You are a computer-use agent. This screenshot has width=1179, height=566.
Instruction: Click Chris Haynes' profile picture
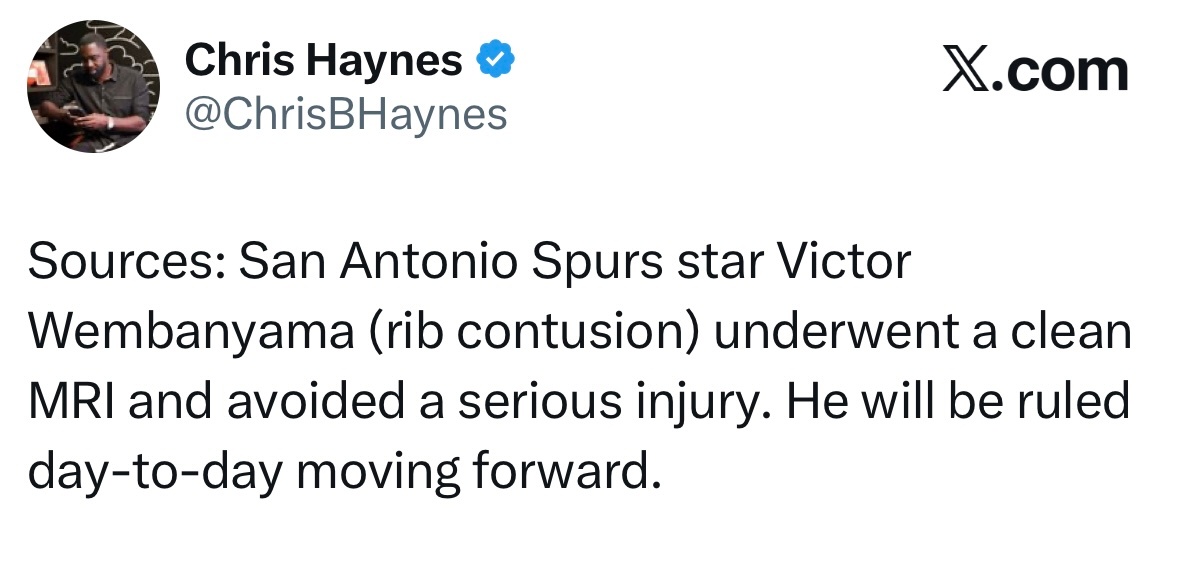[x=93, y=86]
